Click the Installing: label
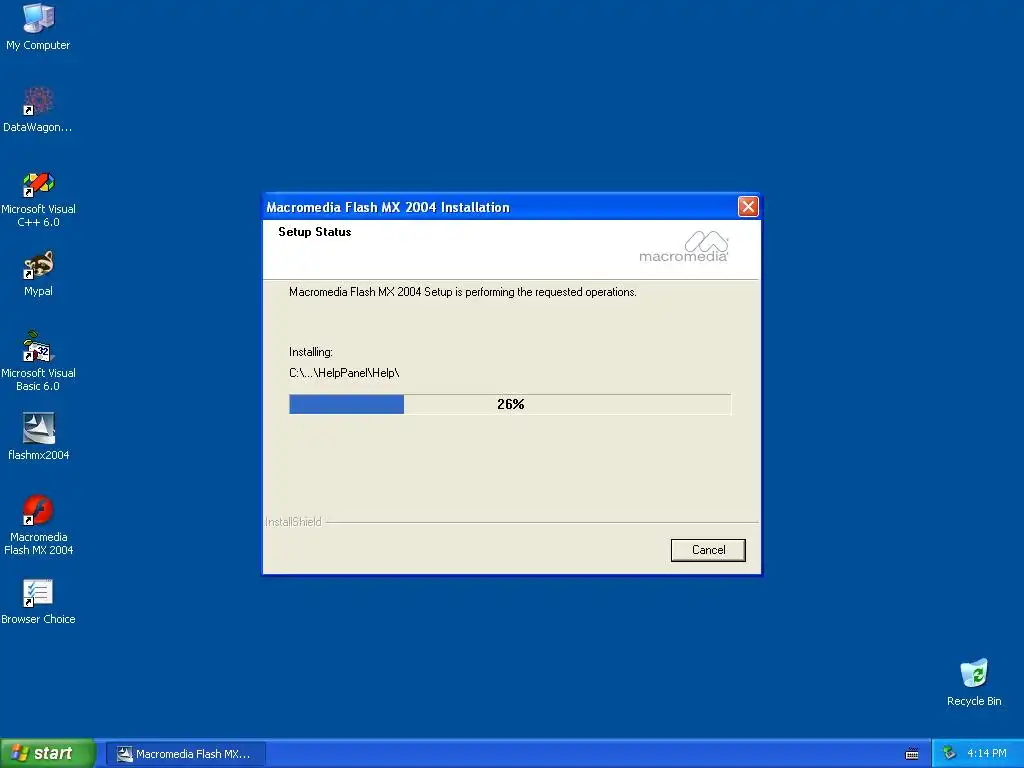 pos(311,352)
